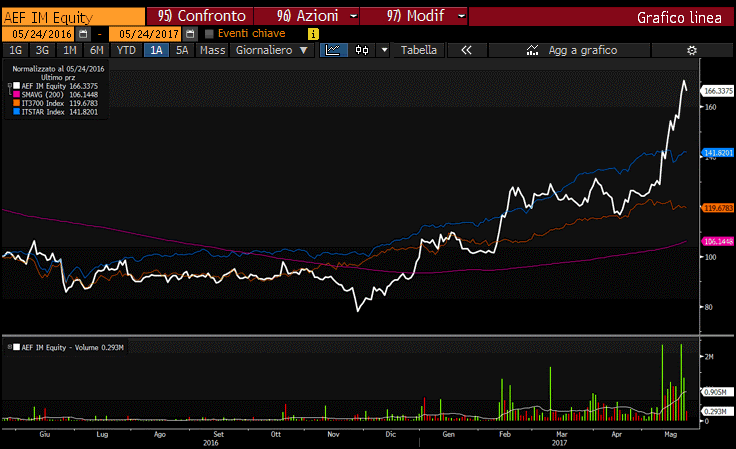Open the start date calendar picker
The image size is (736, 449).
pyautogui.click(x=83, y=34)
